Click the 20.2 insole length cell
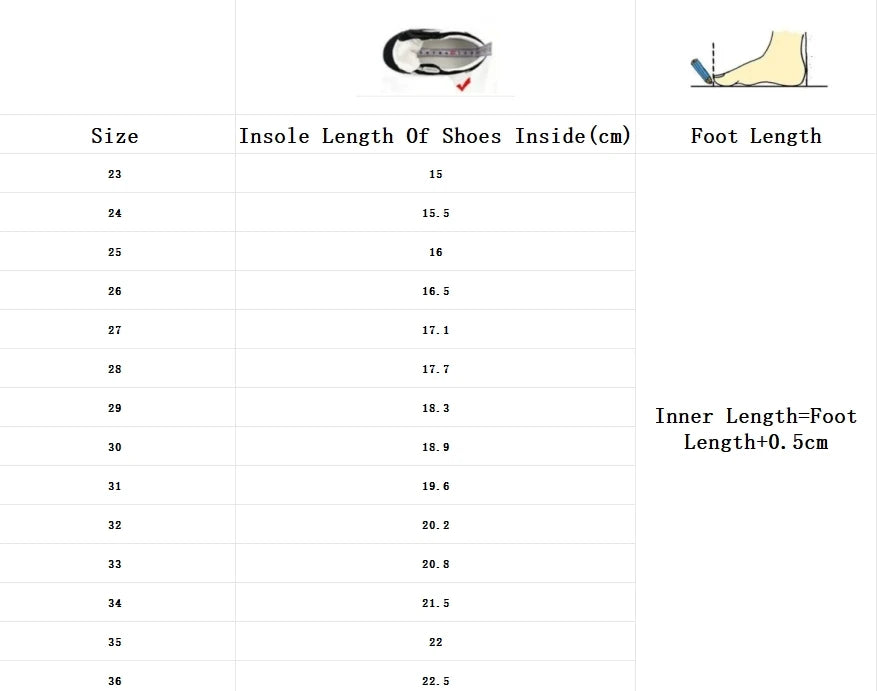 pos(436,525)
